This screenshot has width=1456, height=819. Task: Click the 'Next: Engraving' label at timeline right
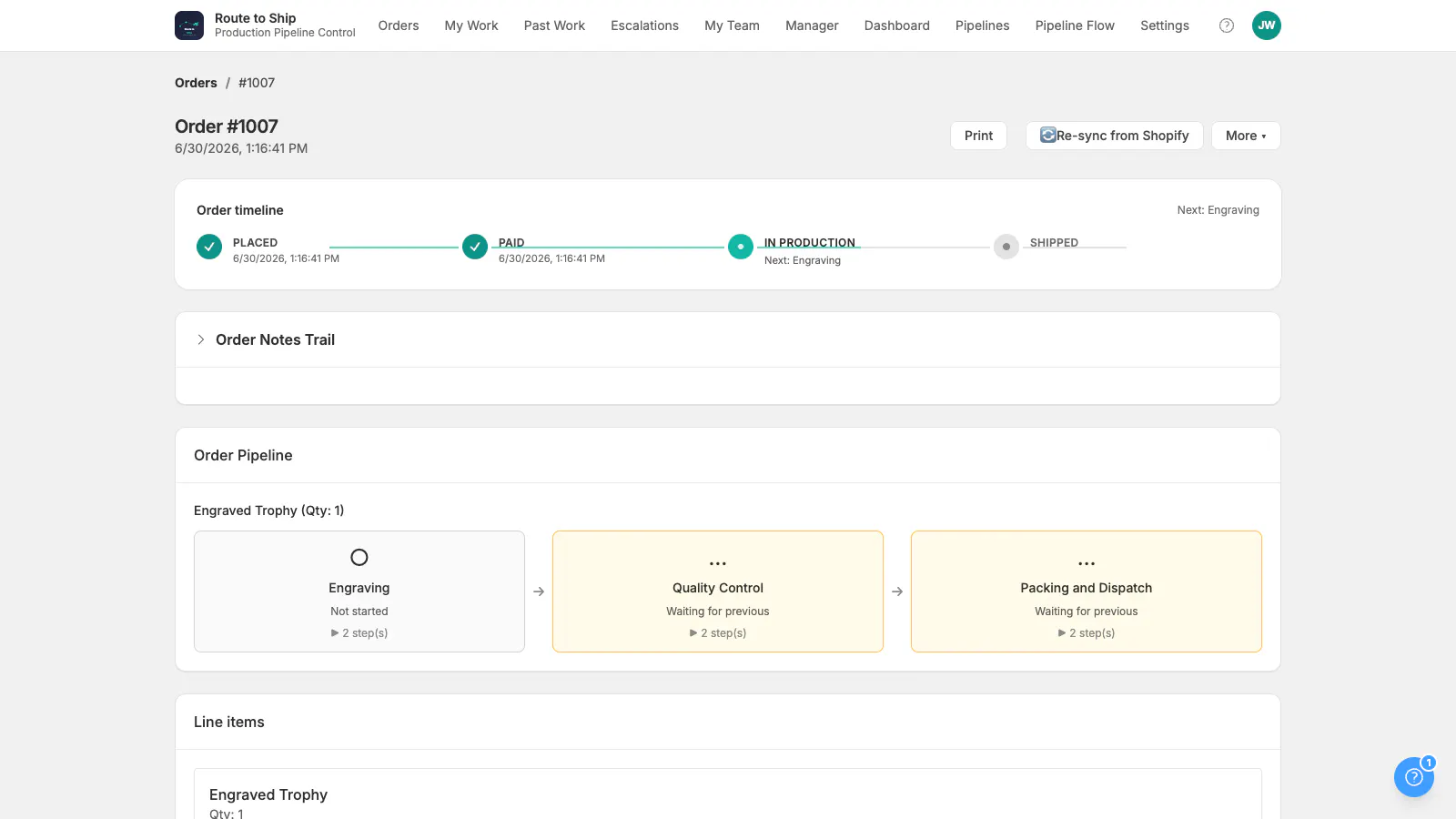click(x=1218, y=210)
